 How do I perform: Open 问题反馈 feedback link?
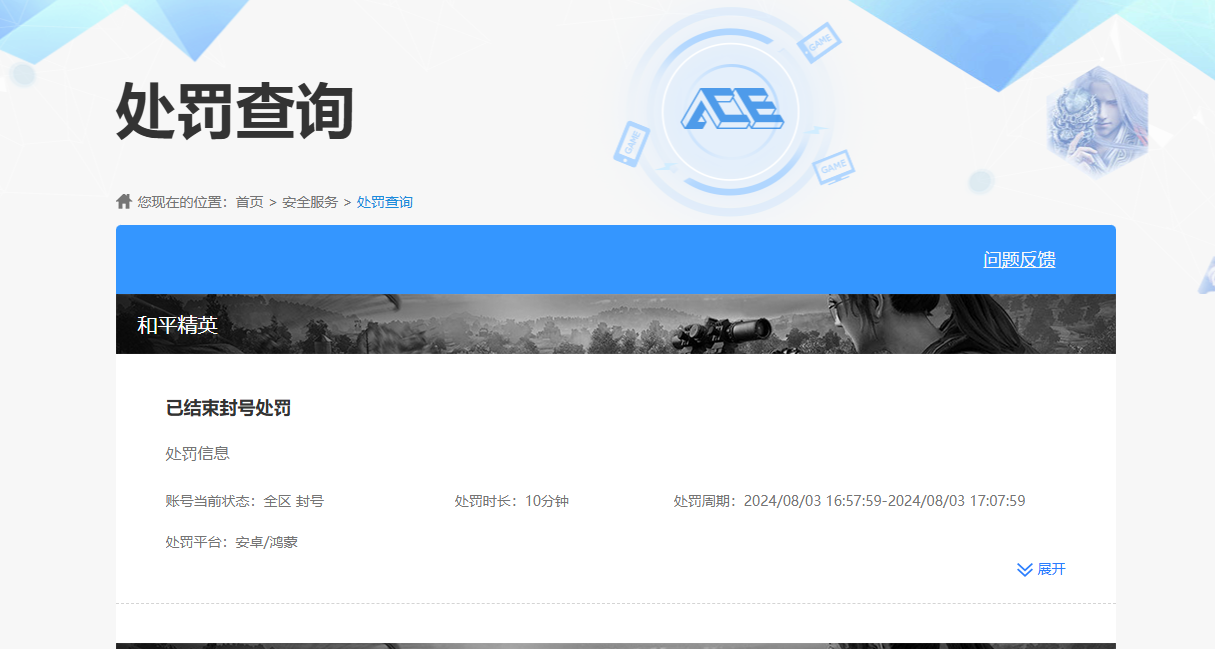pos(1019,260)
